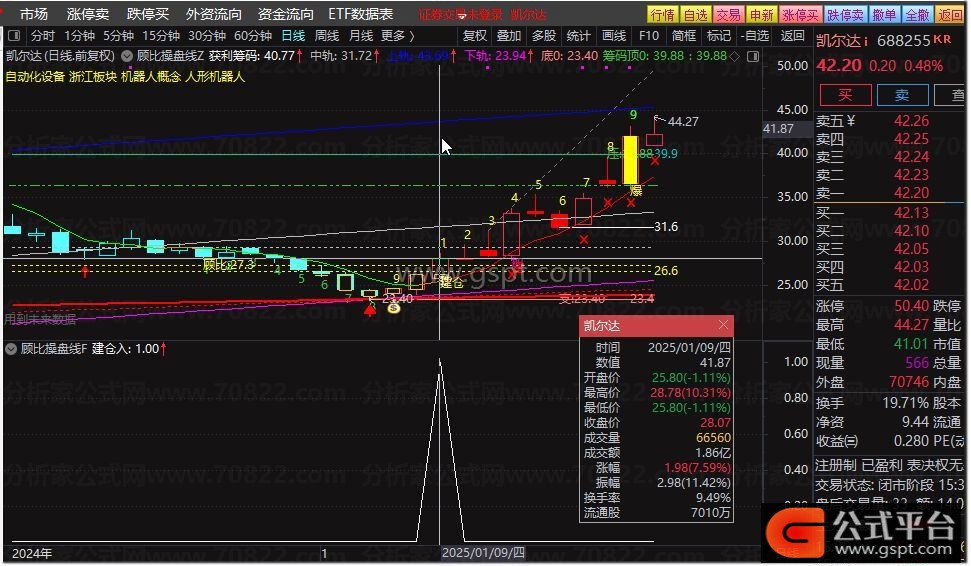Select the 1分钟 timeframe

[79, 36]
